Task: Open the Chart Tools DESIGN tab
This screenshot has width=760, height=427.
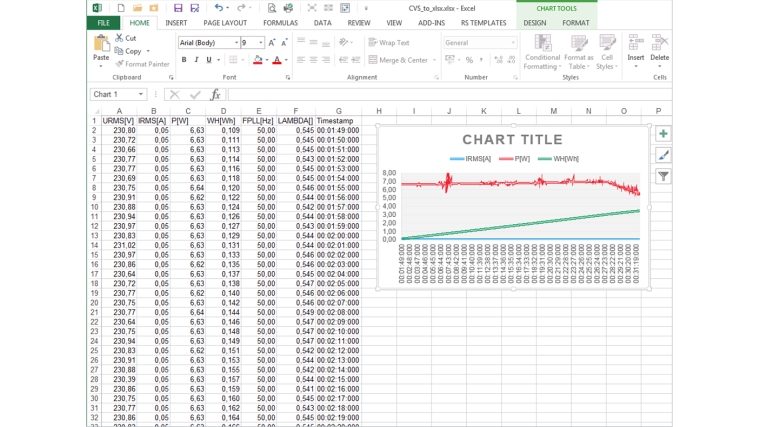Action: (x=534, y=23)
